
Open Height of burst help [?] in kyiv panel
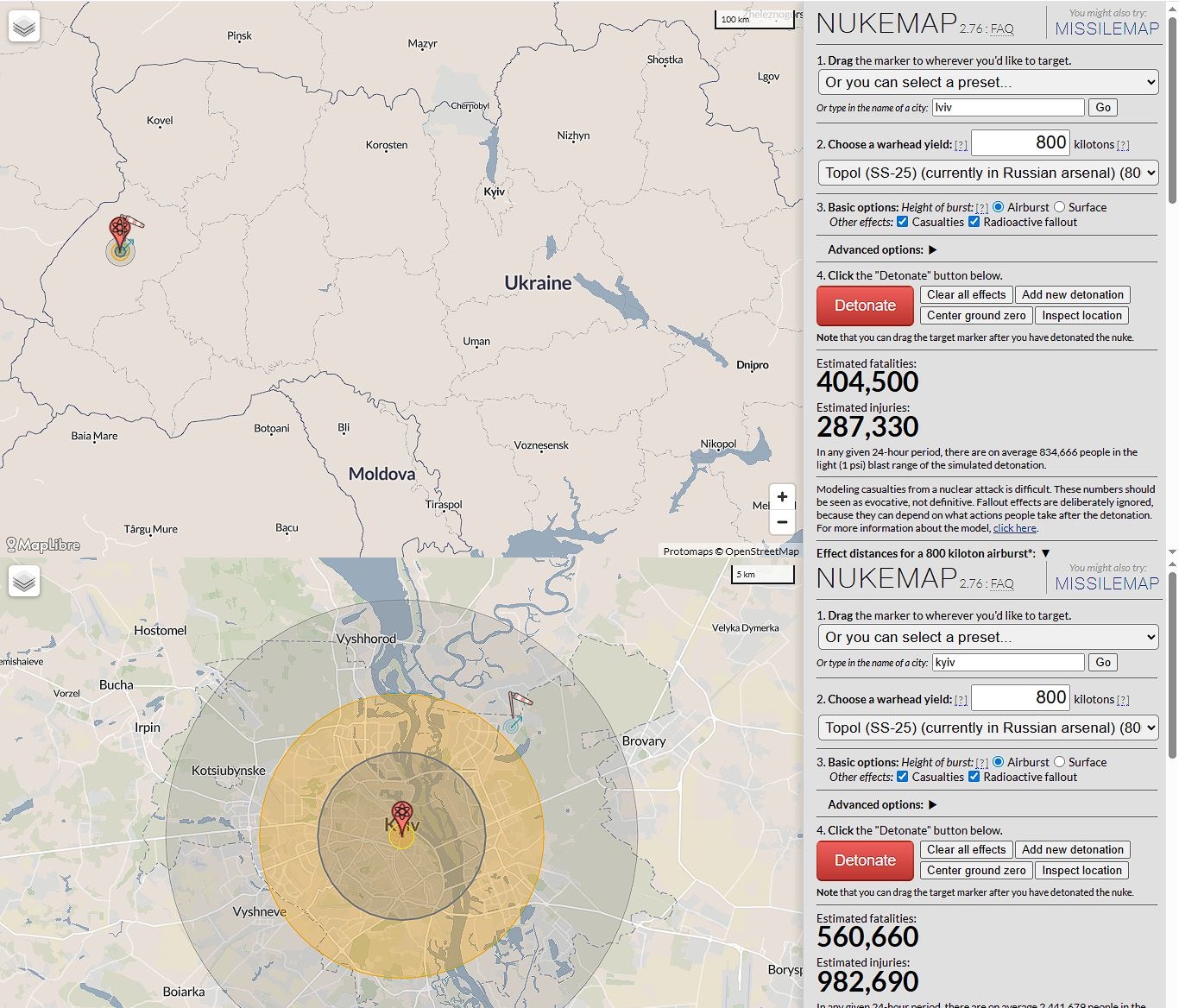coord(981,763)
